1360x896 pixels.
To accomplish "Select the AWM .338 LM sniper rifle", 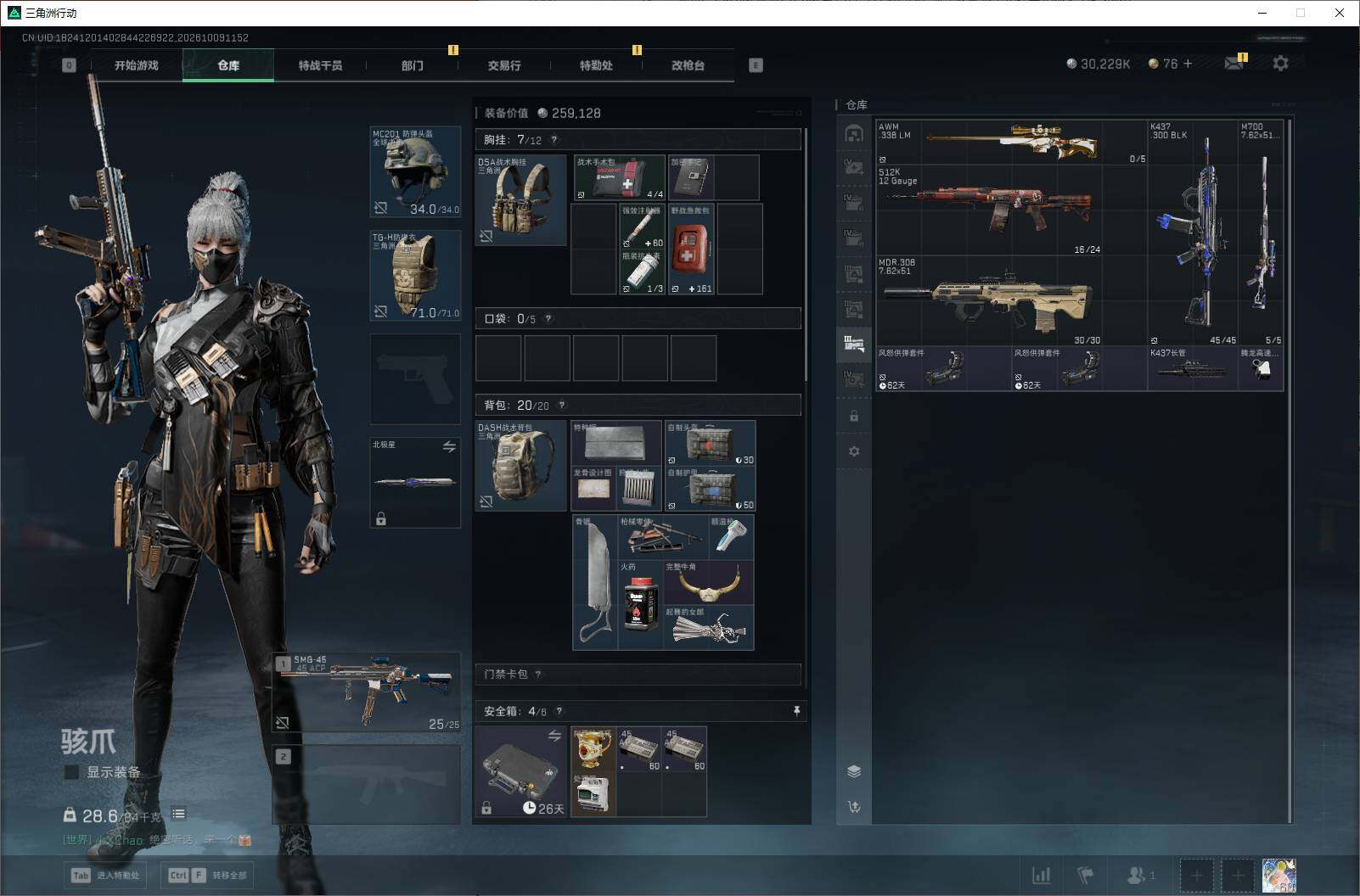I will pos(1011,142).
